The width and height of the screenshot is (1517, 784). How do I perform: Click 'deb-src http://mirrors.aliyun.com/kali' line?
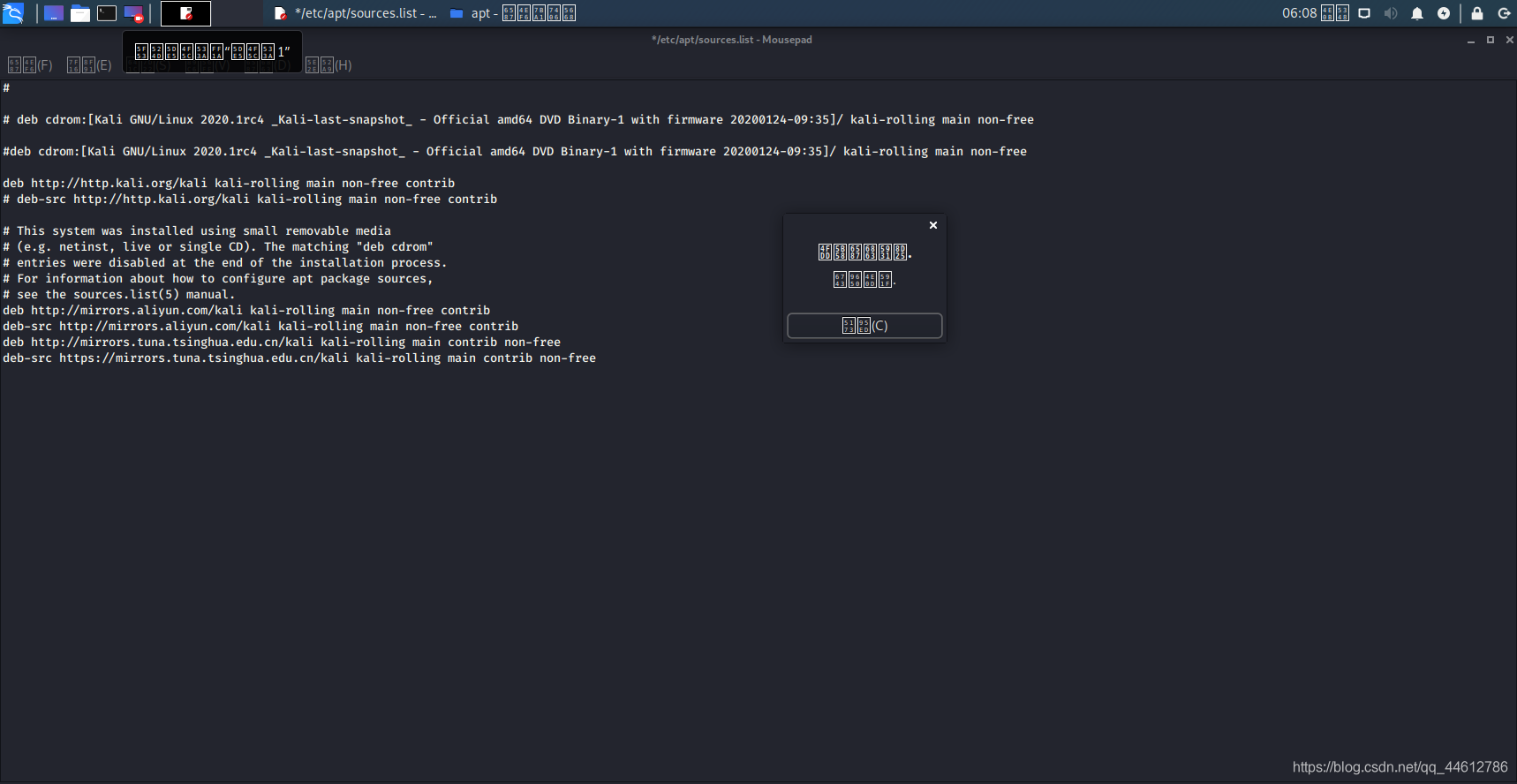(x=260, y=326)
